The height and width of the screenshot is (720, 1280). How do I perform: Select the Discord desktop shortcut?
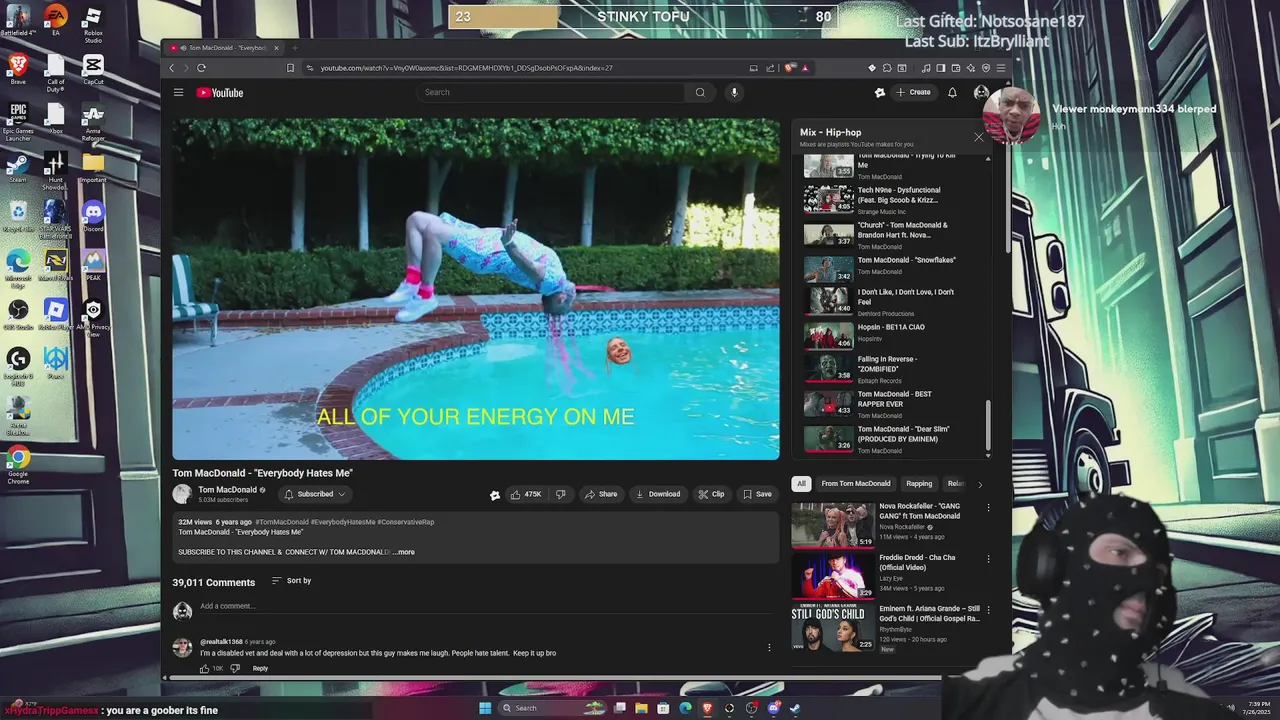(93, 216)
